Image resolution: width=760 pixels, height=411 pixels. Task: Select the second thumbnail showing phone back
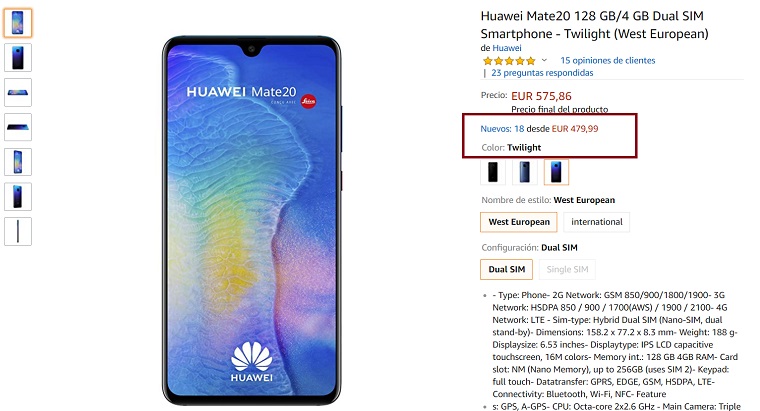coord(18,58)
